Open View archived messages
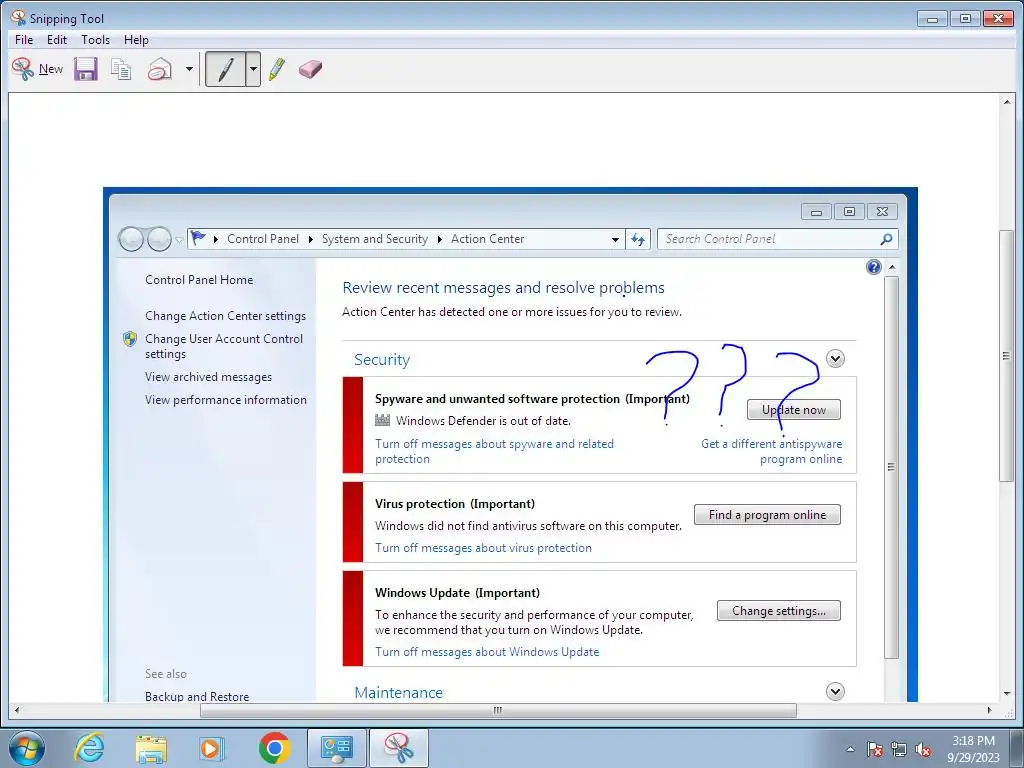 [208, 377]
